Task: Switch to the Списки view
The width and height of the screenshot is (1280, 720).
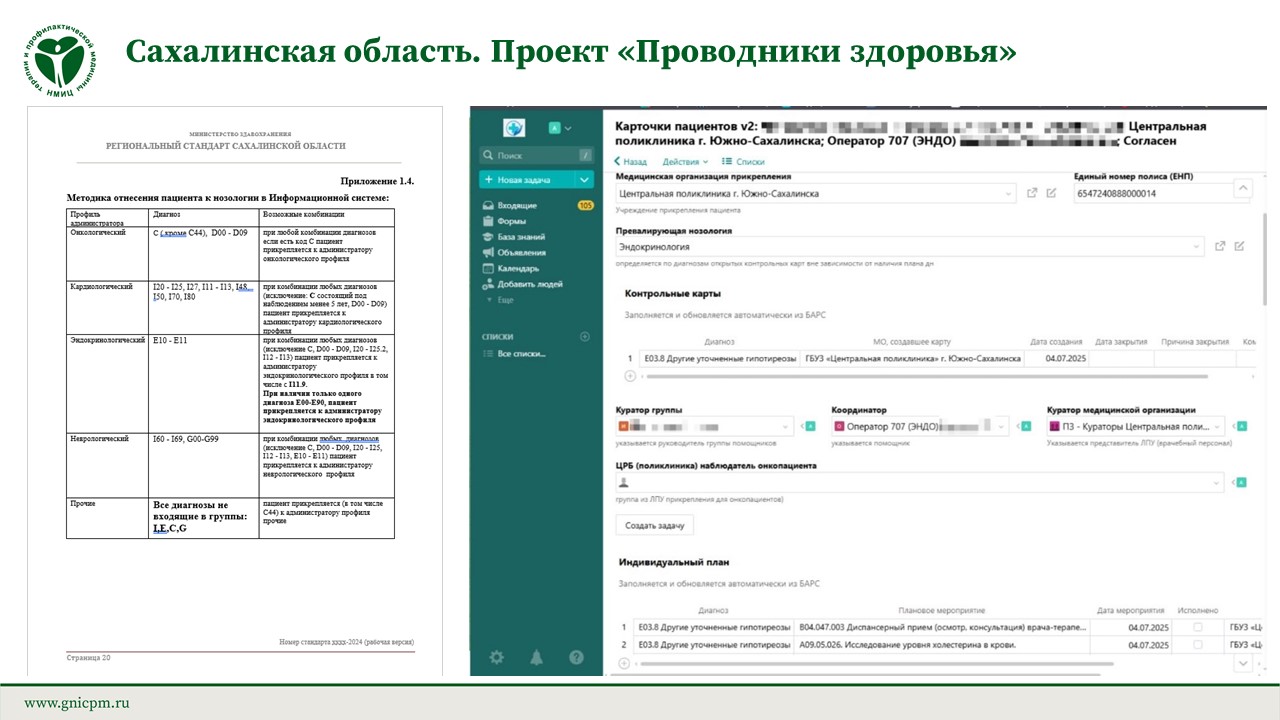Action: pos(743,161)
